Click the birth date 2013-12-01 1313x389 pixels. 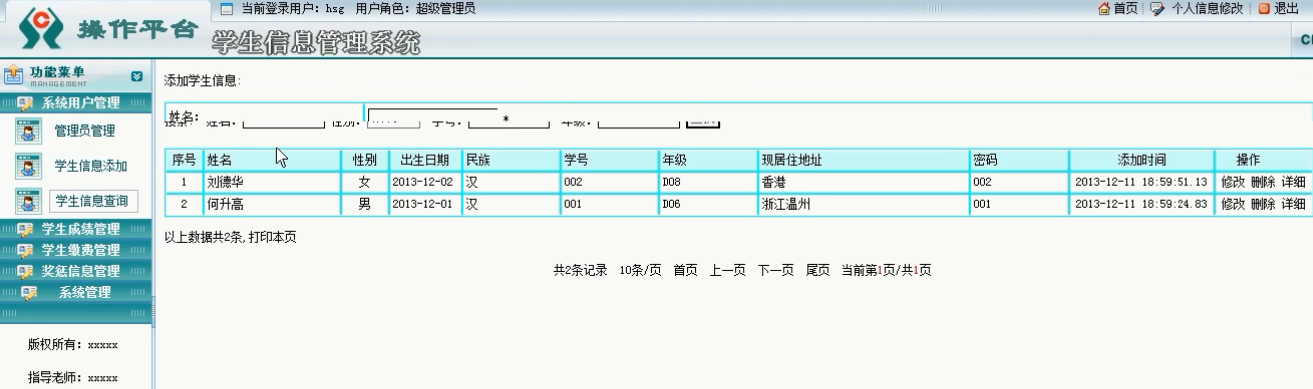click(x=422, y=204)
